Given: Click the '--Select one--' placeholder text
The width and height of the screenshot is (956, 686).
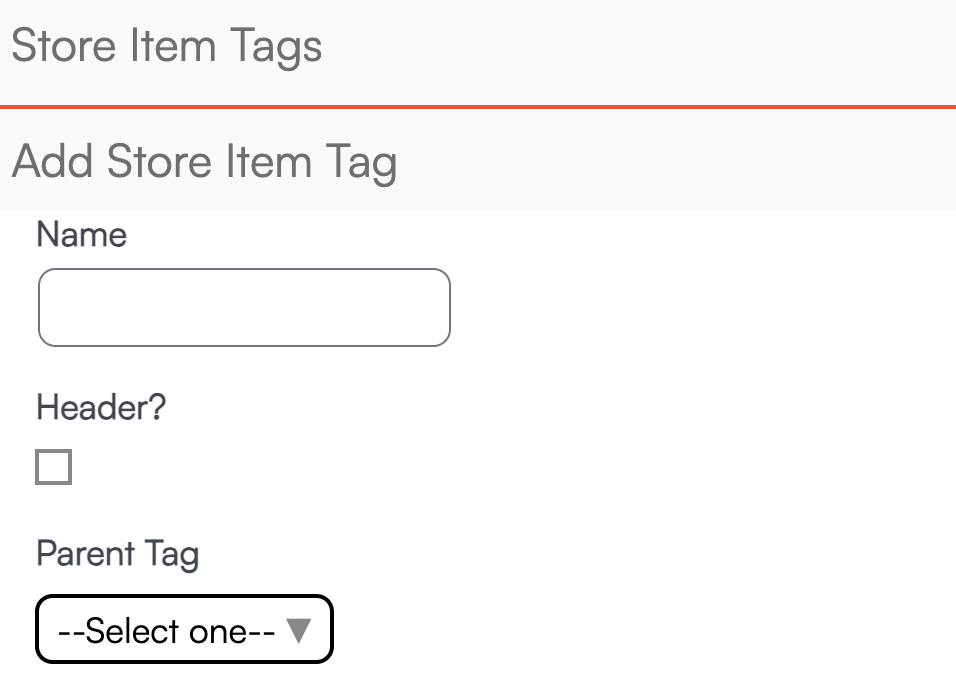Looking at the screenshot, I should (167, 631).
